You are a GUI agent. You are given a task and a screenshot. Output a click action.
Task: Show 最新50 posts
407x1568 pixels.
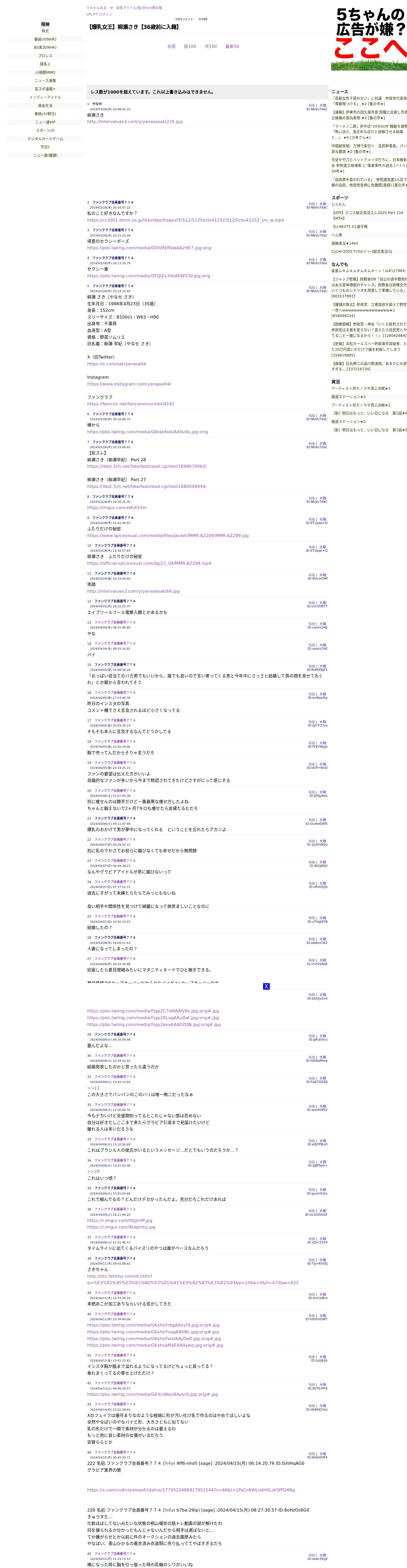[232, 46]
